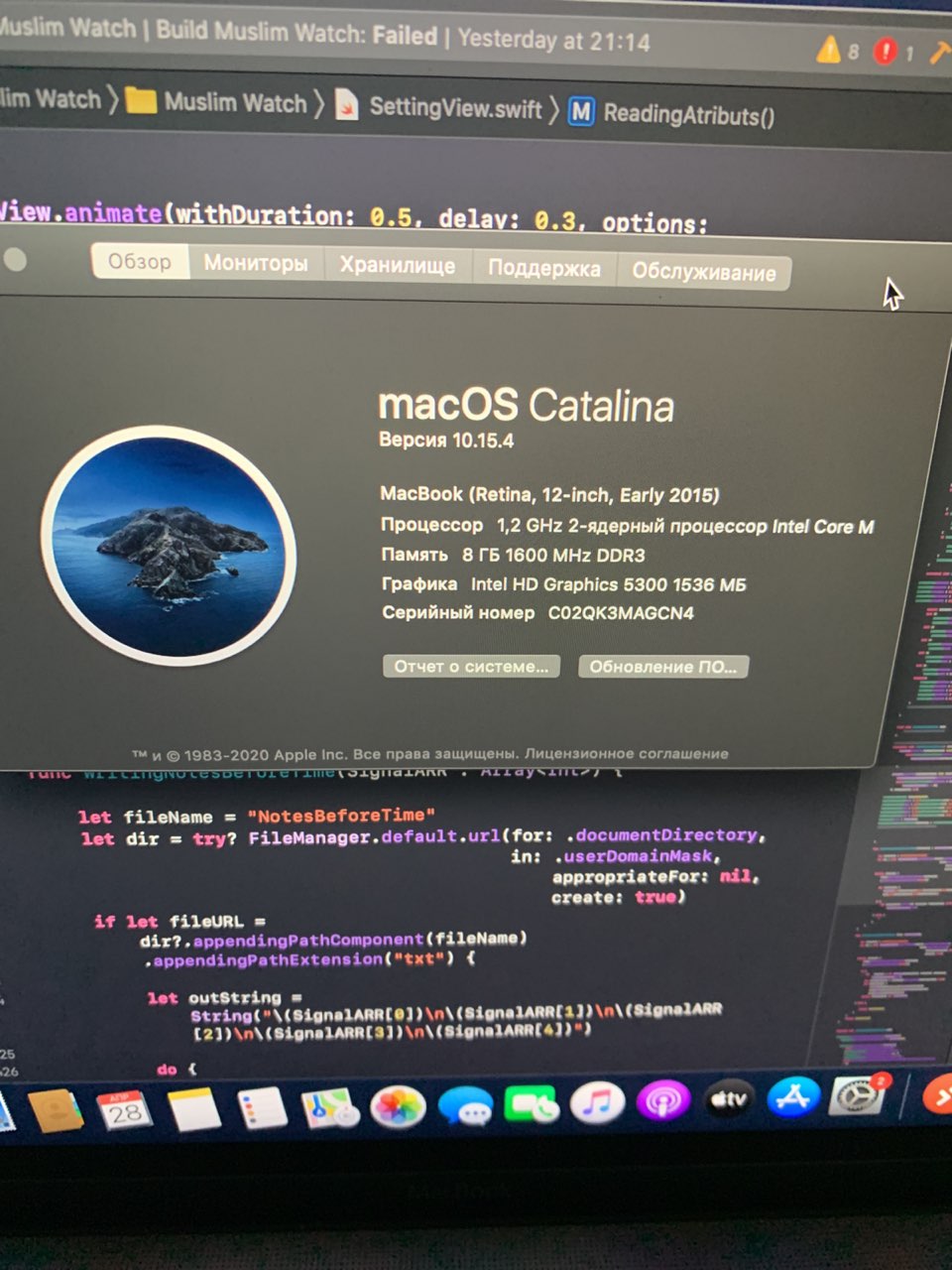Click the MacBook (Retina, 12-inch, Early 2015) line
The width and height of the screenshot is (952, 1270).
pos(549,494)
